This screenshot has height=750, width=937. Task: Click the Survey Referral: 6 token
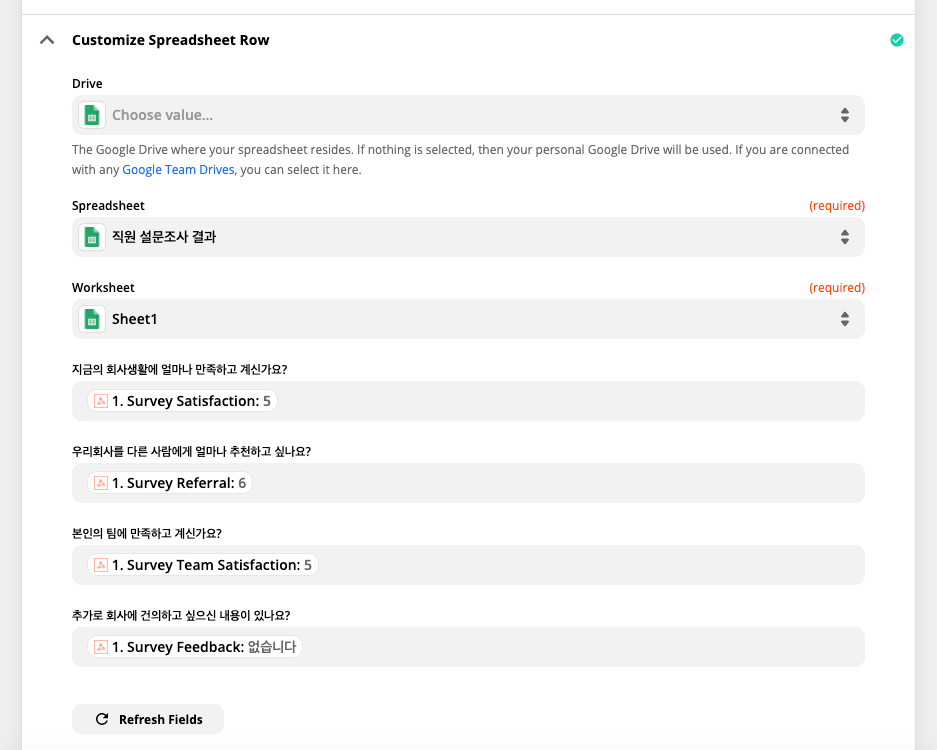click(170, 483)
